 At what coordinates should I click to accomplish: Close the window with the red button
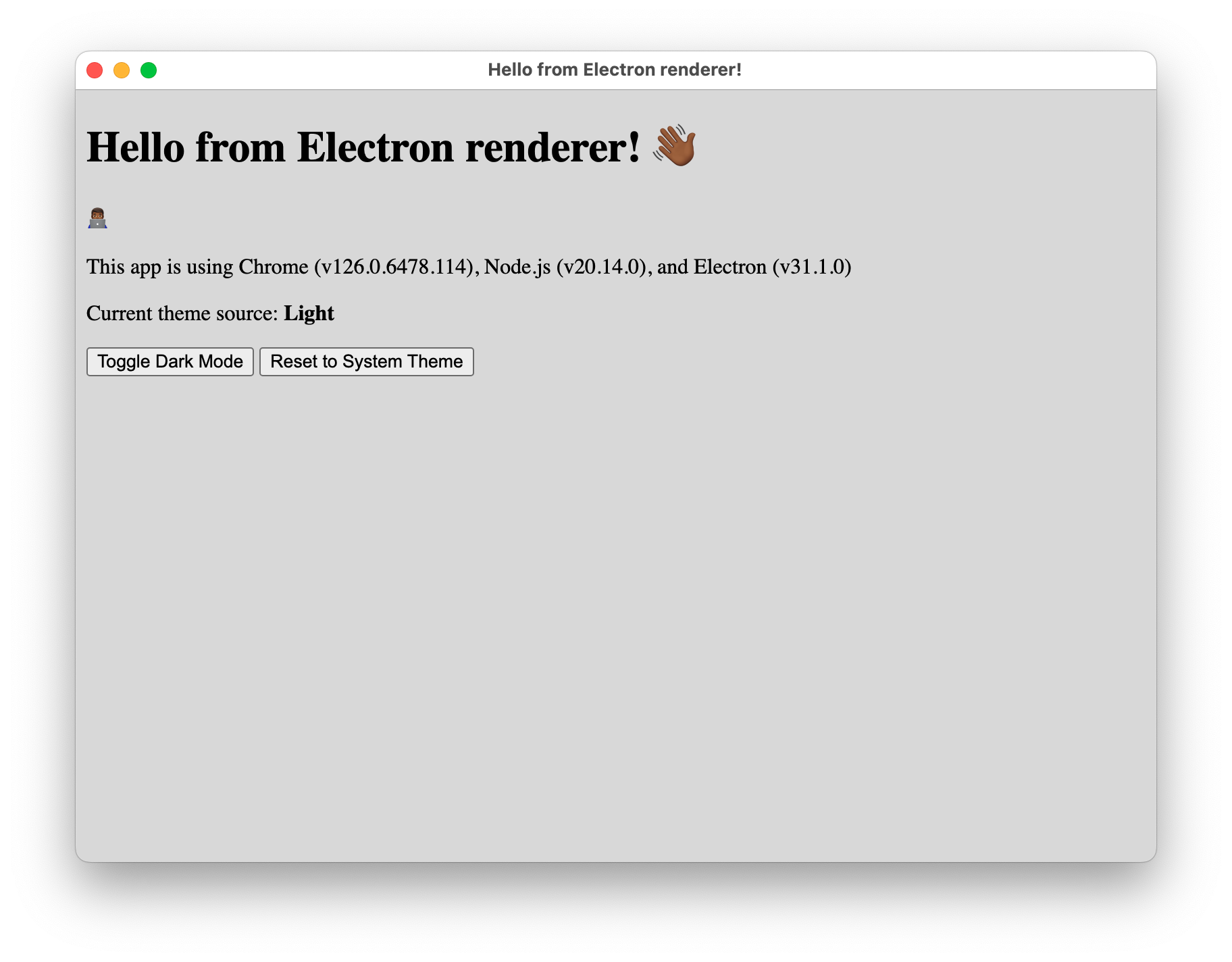pyautogui.click(x=95, y=70)
